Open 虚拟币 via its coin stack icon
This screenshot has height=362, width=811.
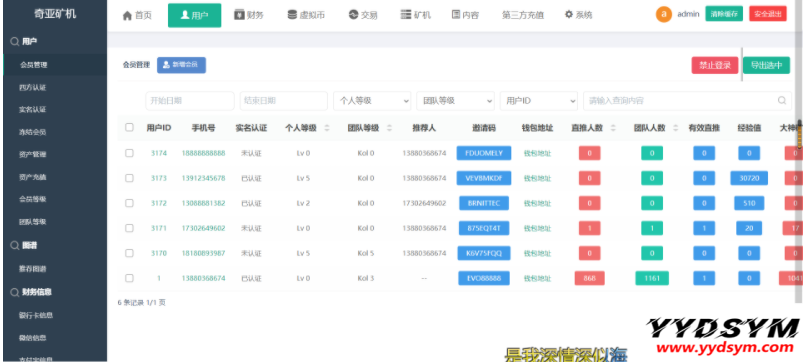(293, 15)
